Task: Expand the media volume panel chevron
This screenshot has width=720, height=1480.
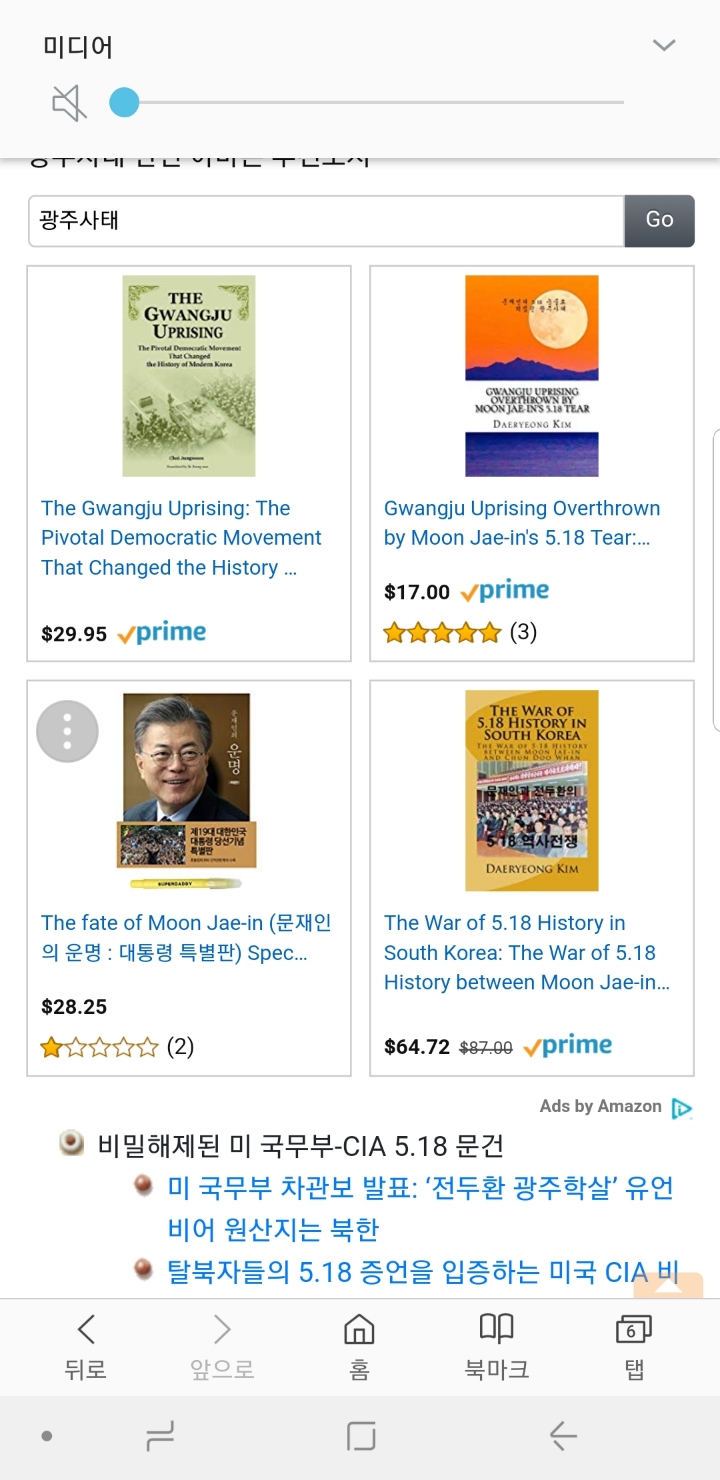Action: coord(664,46)
